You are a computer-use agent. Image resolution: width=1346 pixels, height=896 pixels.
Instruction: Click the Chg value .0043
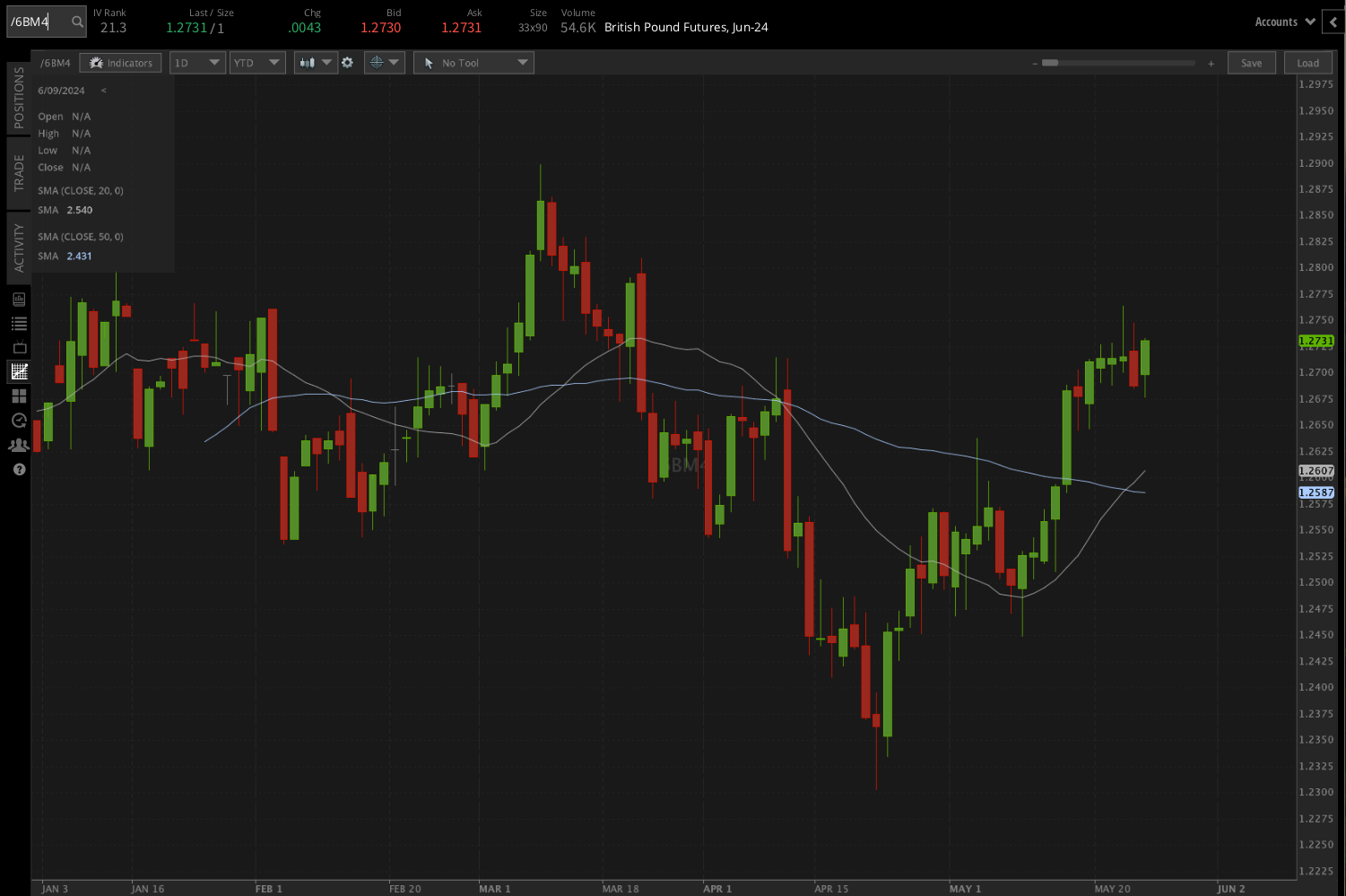click(305, 28)
